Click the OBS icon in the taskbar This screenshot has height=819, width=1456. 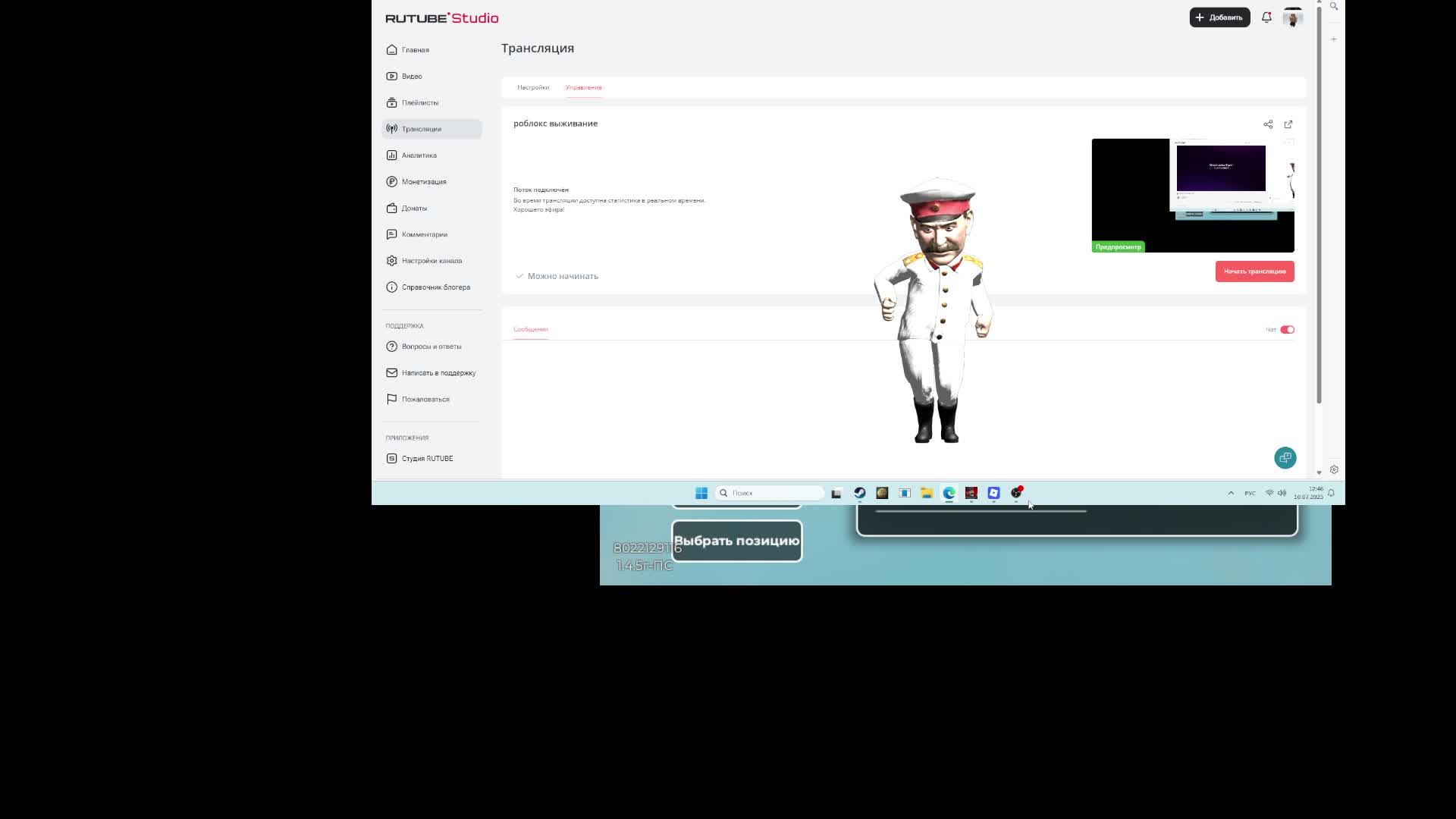(x=1016, y=493)
